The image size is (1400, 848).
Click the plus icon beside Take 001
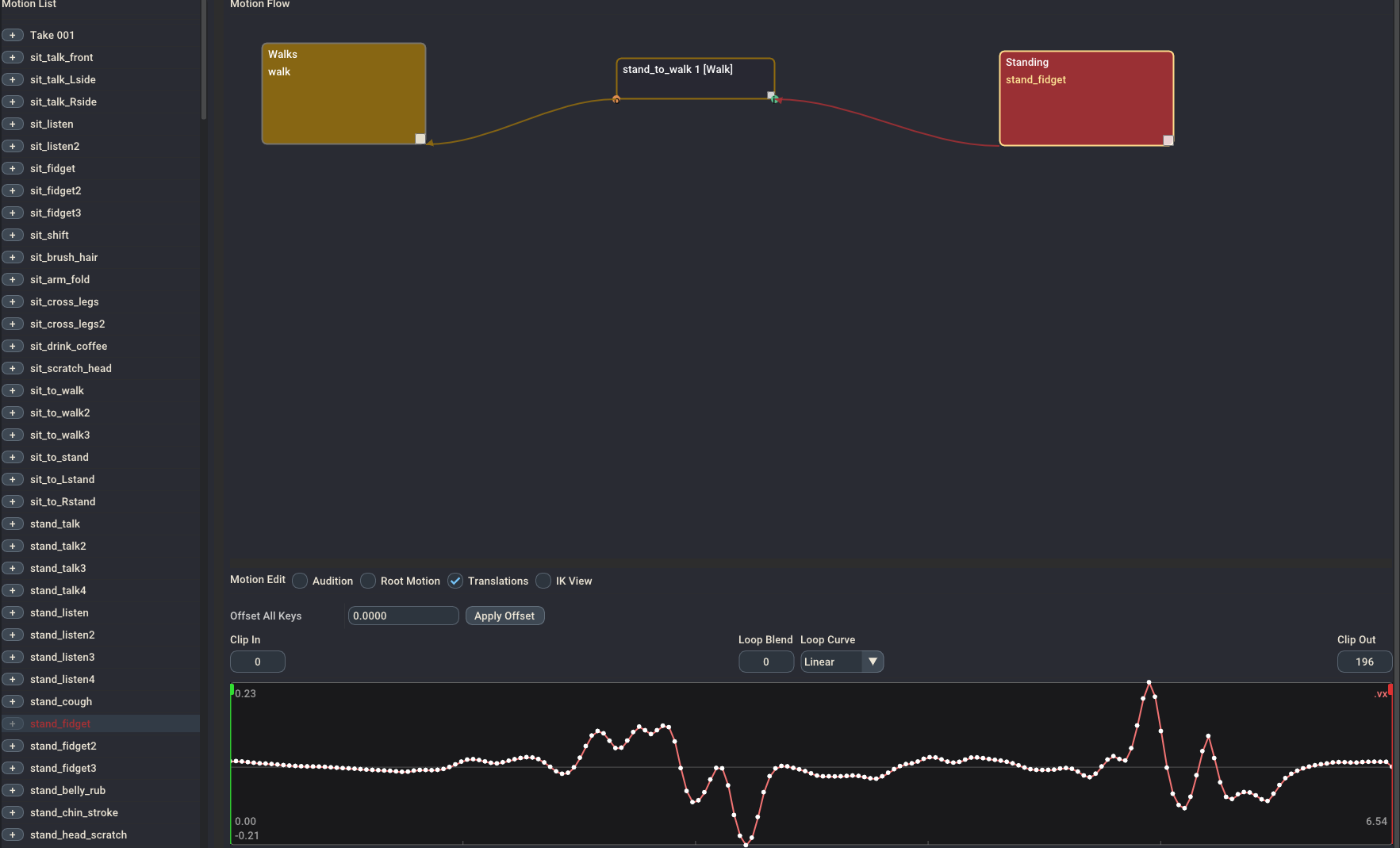coord(12,35)
